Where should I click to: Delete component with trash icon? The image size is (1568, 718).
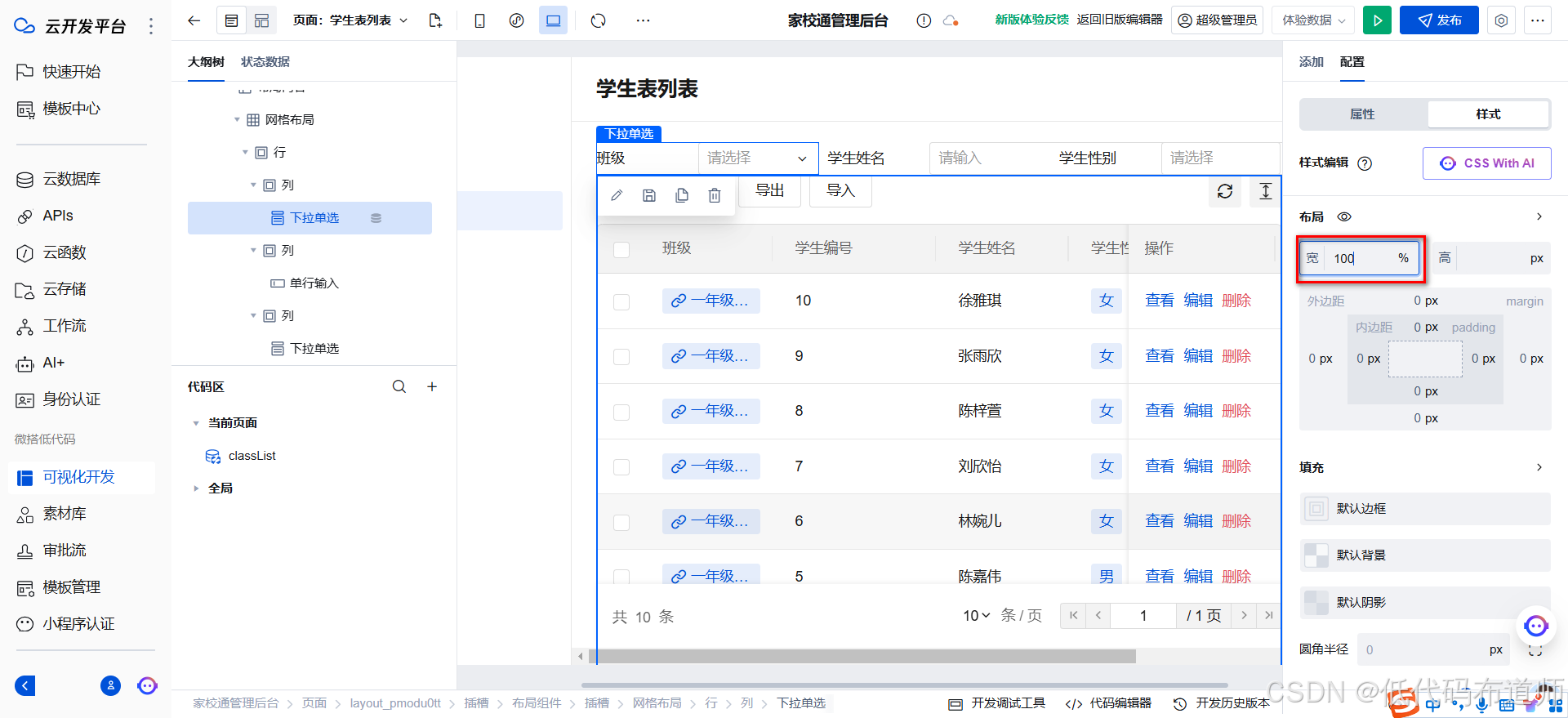(x=715, y=195)
